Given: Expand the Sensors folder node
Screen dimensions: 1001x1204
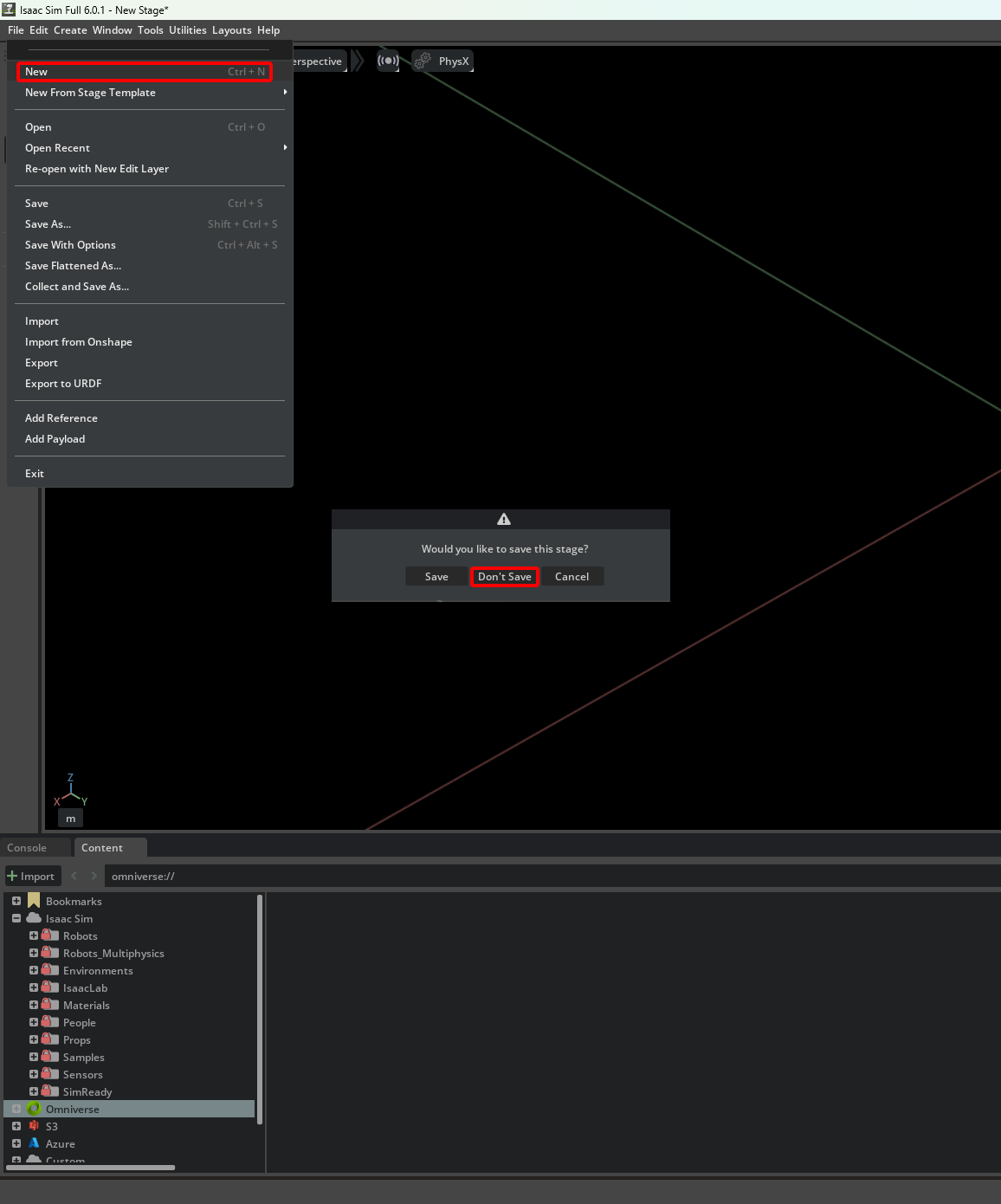Looking at the screenshot, I should (x=34, y=1074).
